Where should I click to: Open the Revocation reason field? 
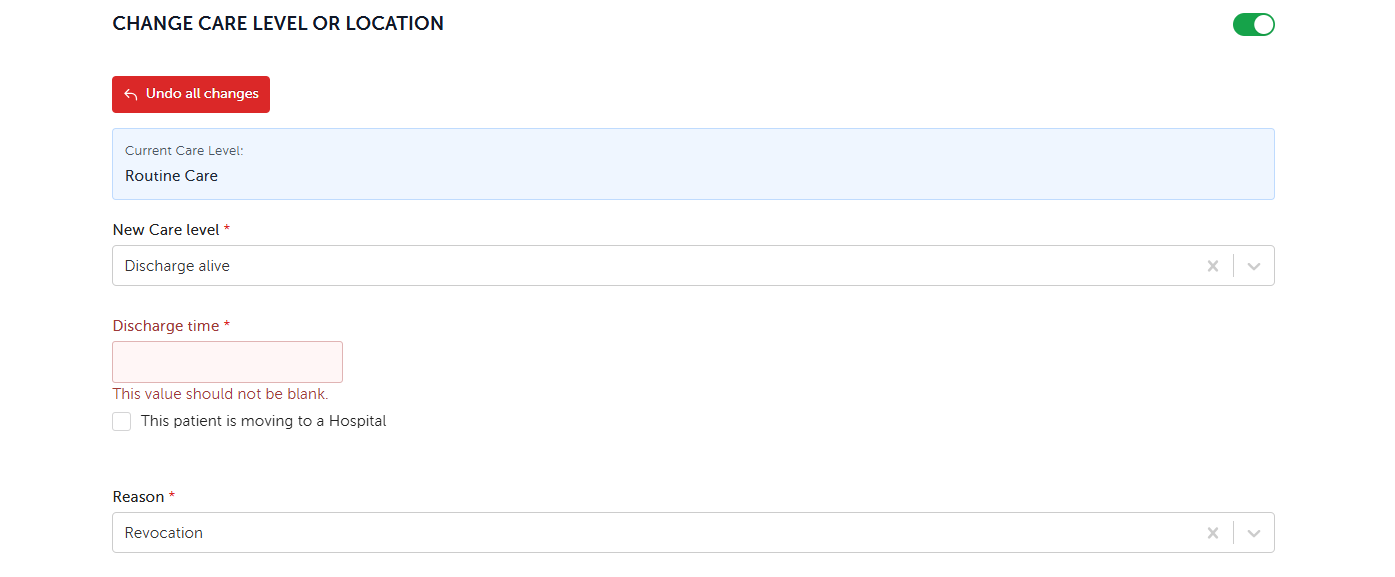(x=693, y=533)
